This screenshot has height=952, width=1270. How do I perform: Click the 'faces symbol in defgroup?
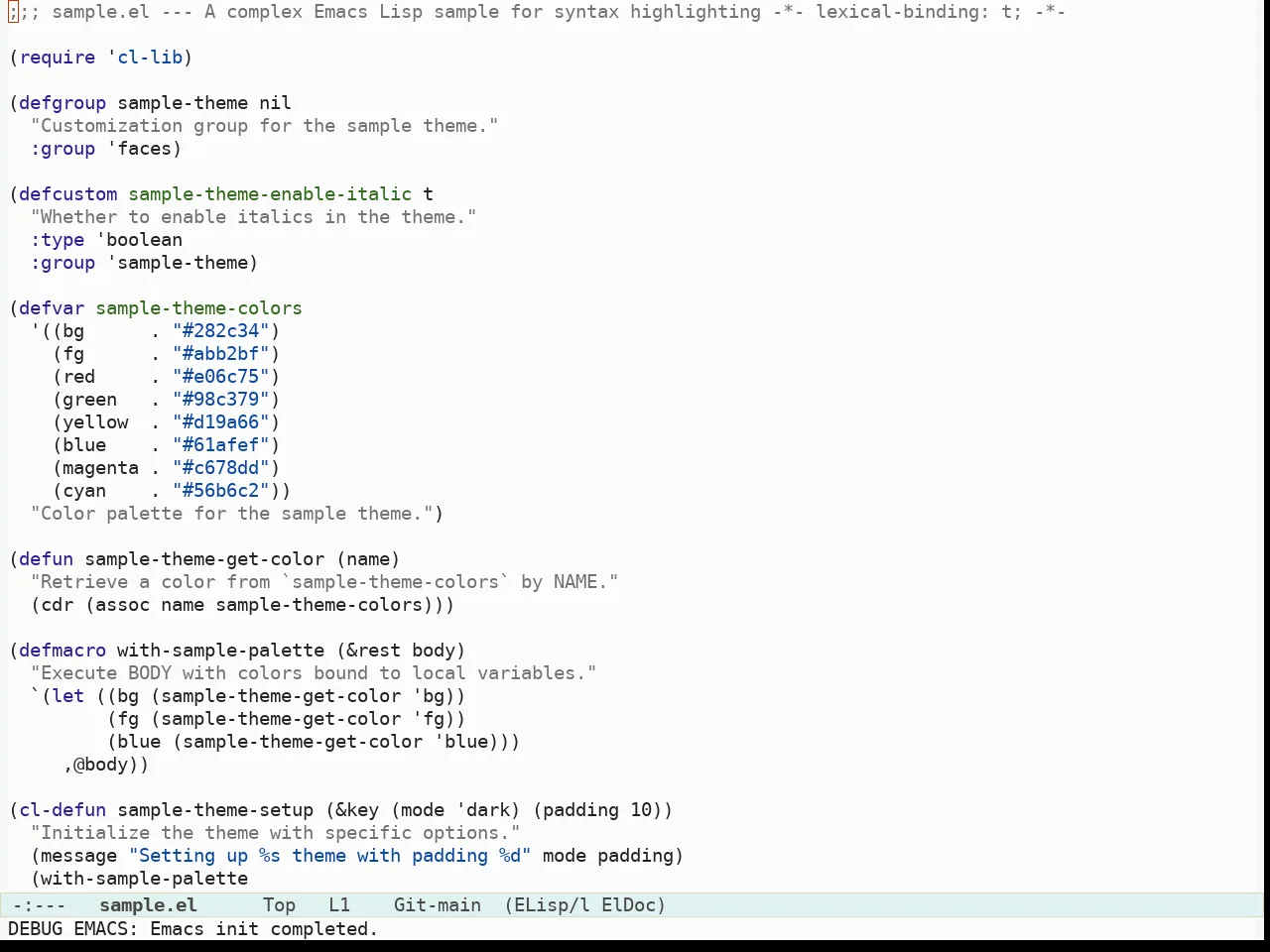(139, 149)
